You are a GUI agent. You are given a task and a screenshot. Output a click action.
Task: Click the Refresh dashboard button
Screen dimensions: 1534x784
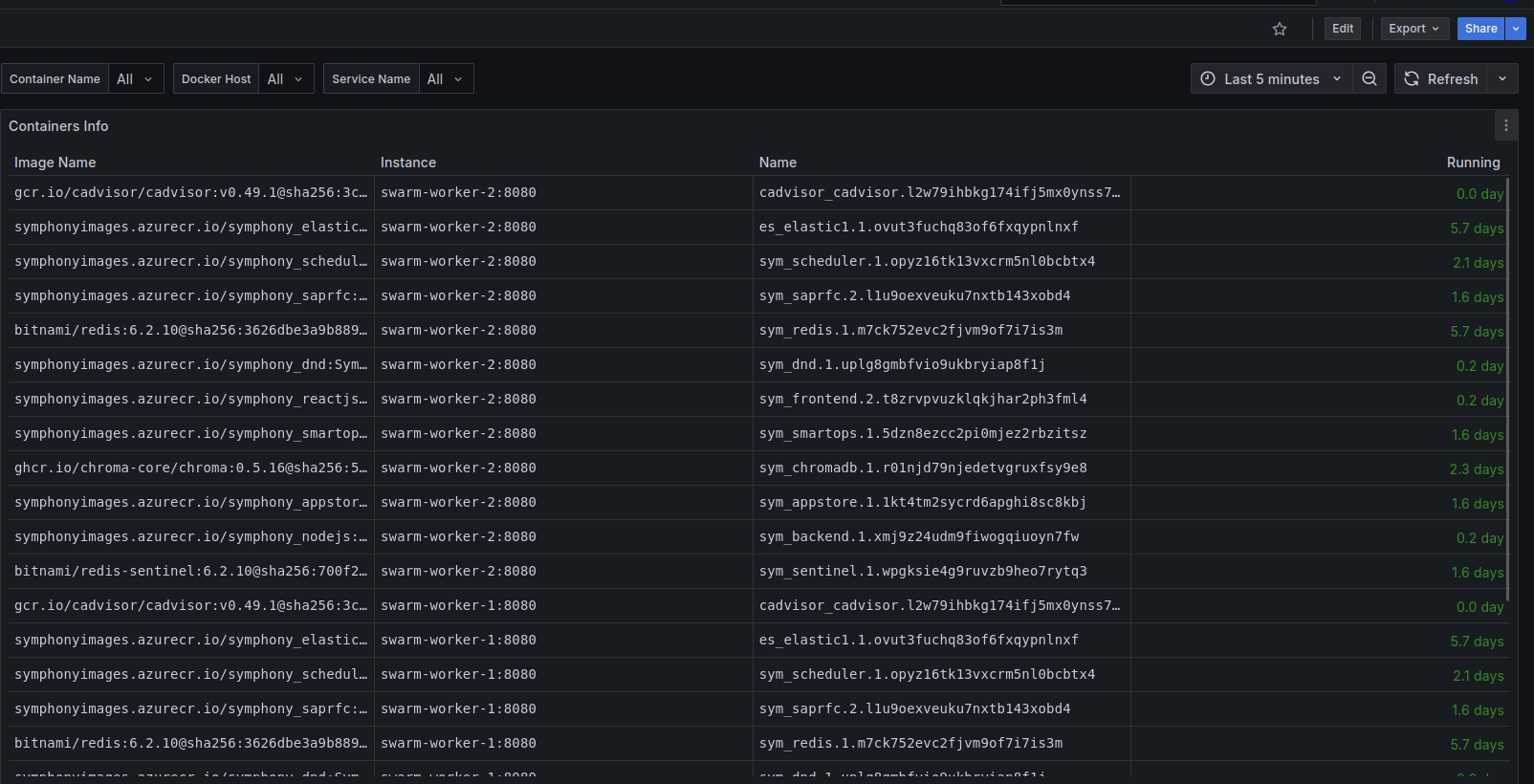click(1440, 78)
